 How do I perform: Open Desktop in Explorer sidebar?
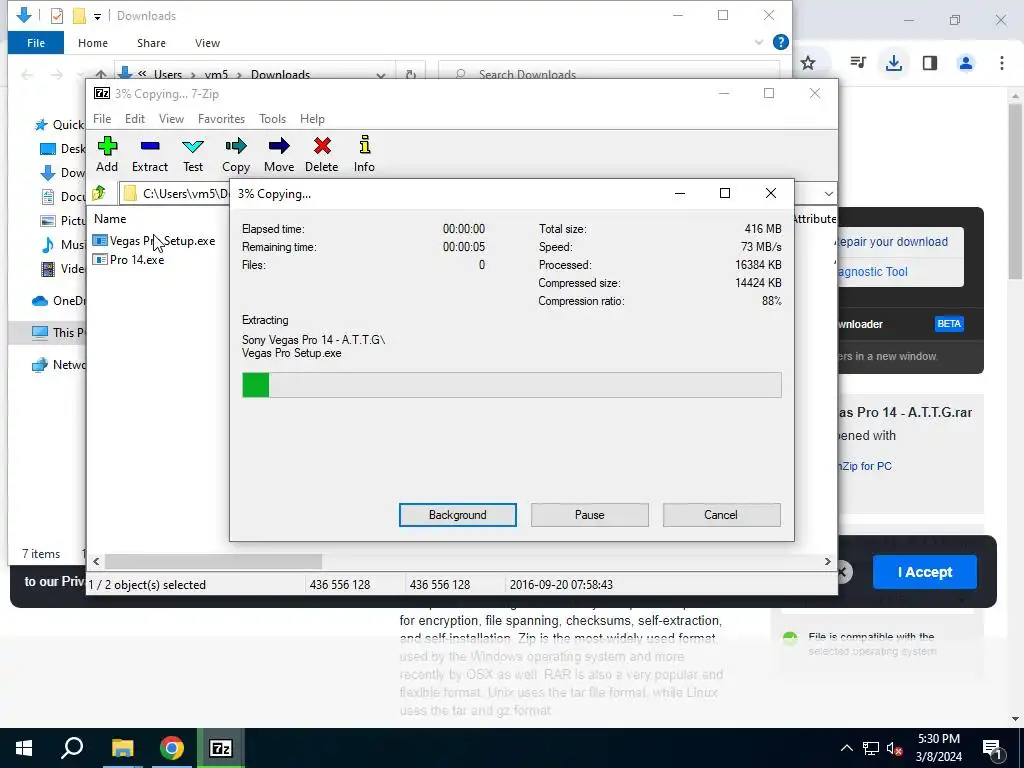tap(63, 149)
